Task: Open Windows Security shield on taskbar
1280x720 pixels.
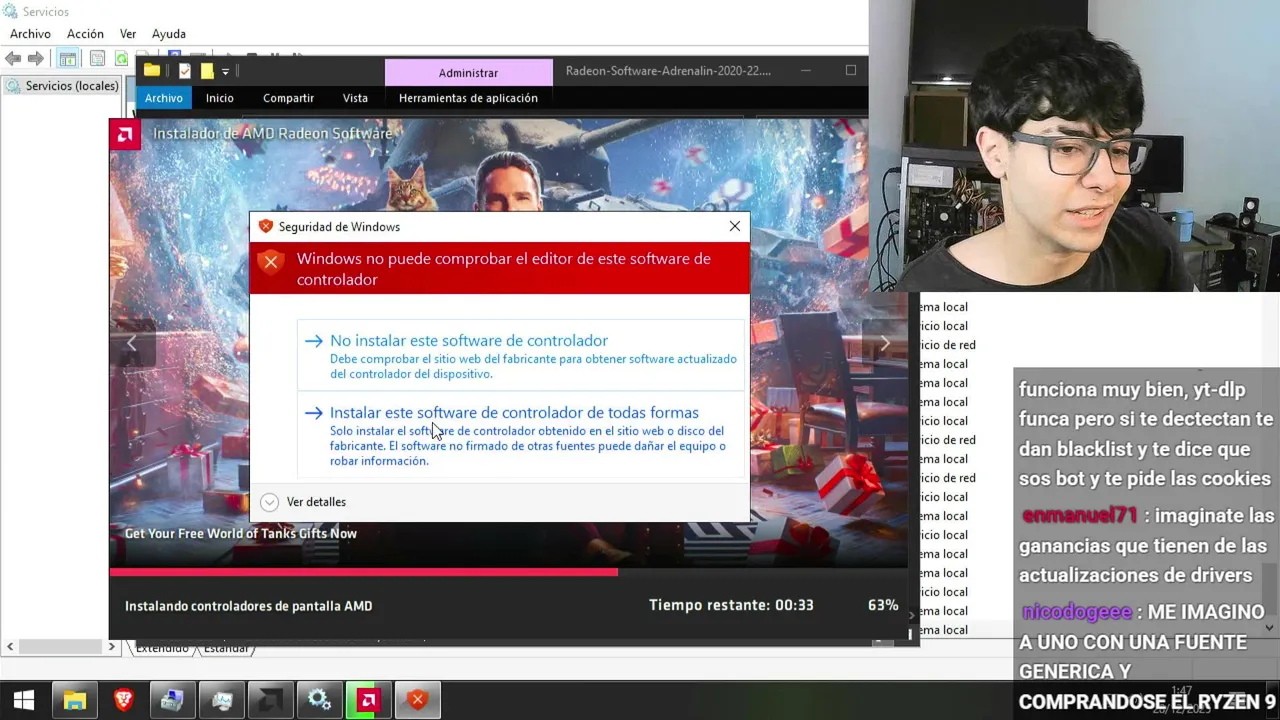Action: pos(418,700)
